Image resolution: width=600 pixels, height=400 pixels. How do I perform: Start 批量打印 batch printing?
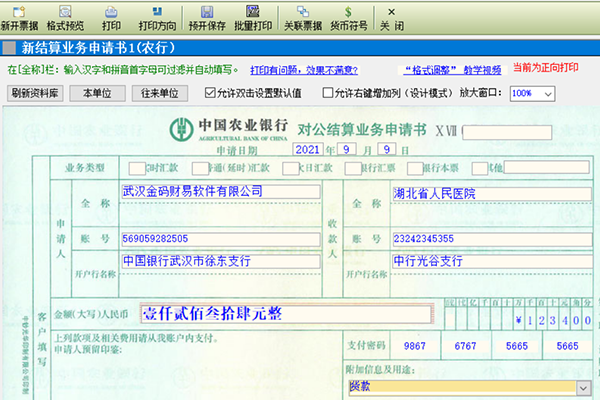point(255,16)
